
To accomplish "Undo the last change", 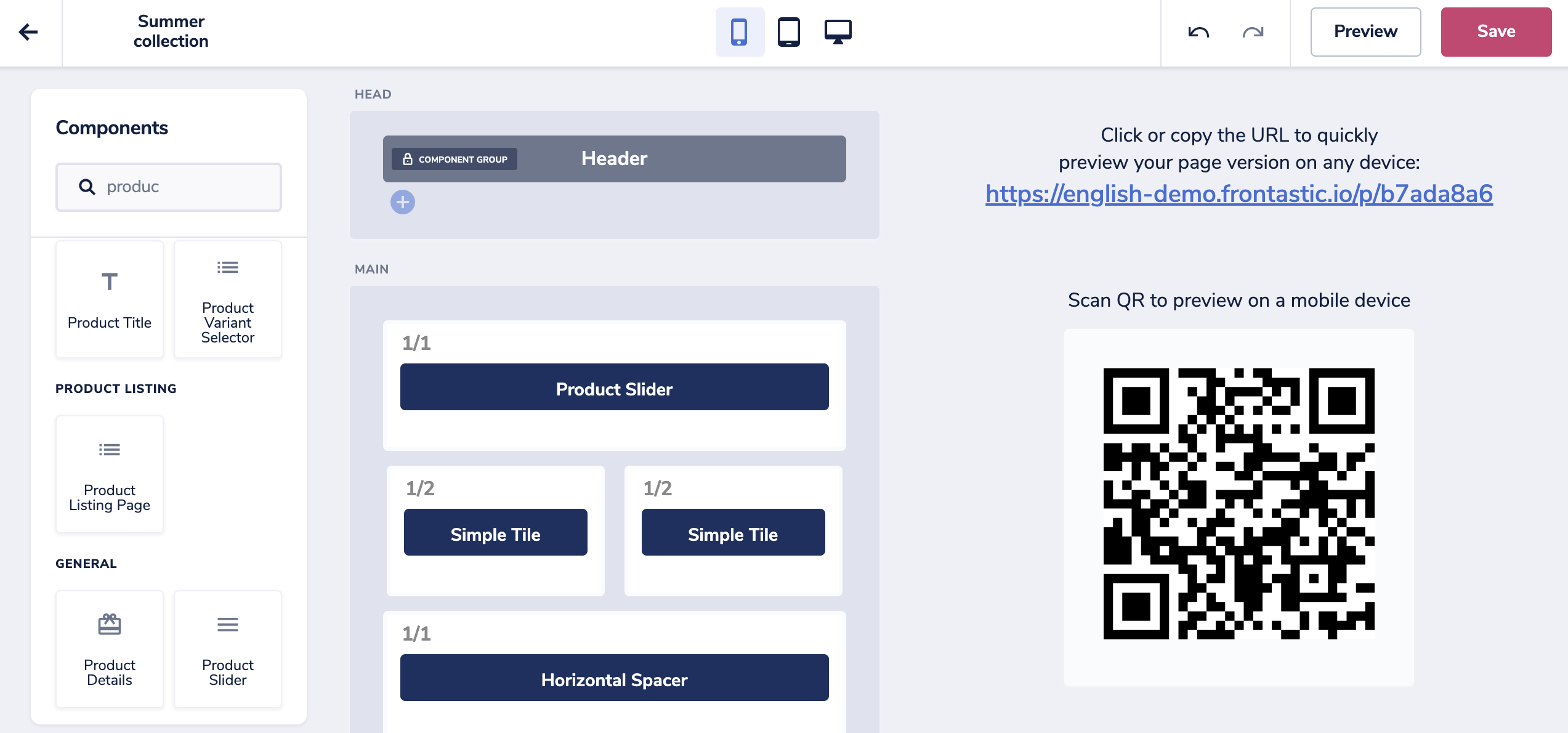I will pyautogui.click(x=1198, y=32).
